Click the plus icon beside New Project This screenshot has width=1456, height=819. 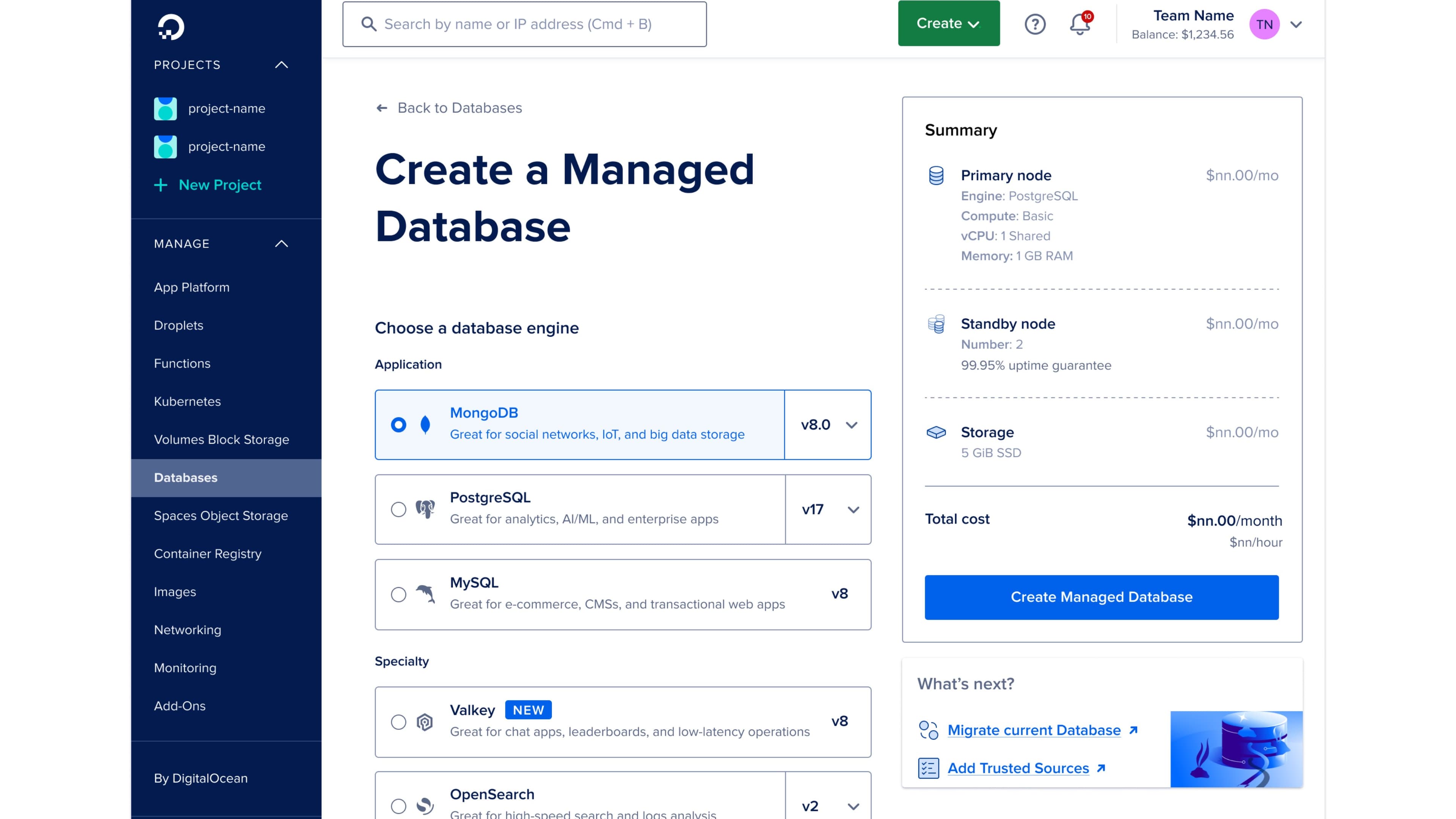pyautogui.click(x=160, y=185)
